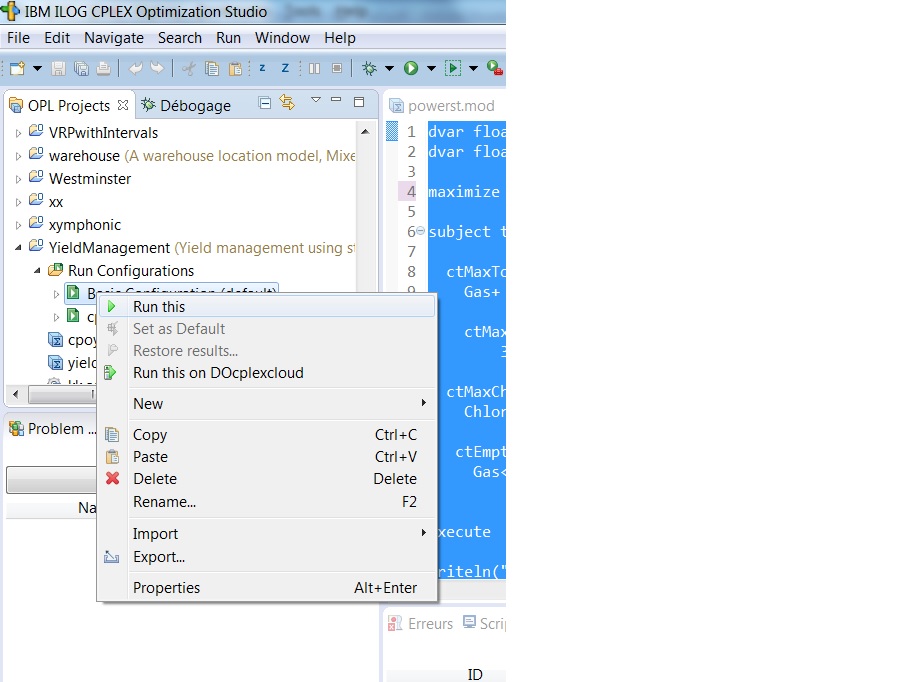Click the Stop square toolbar icon

click(337, 68)
